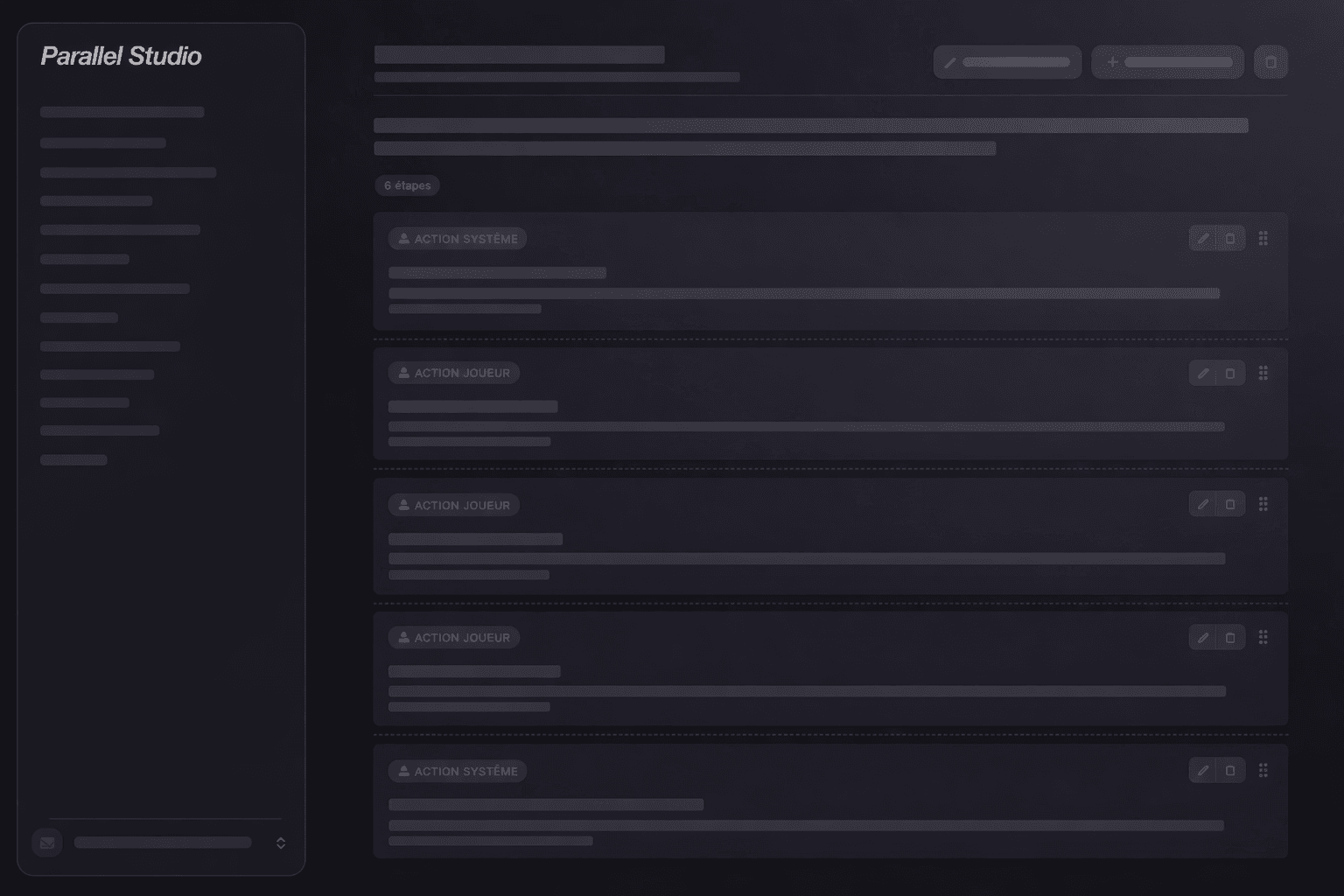The width and height of the screenshot is (1344, 896).
Task: Click the ACTION SYSTÈME label on the first step
Action: coord(458,239)
